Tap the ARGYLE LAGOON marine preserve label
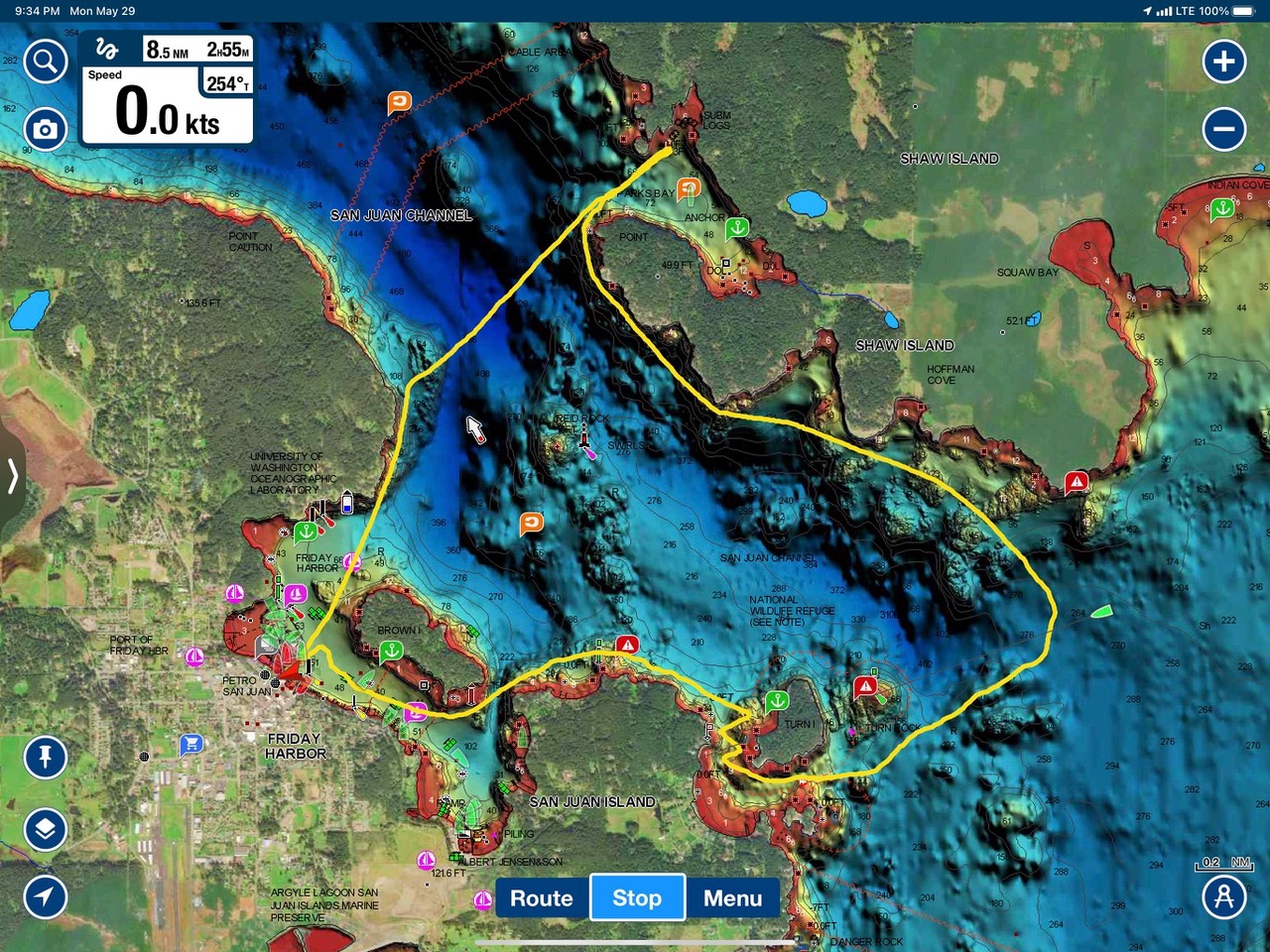This screenshot has height=952, width=1270. (x=323, y=905)
